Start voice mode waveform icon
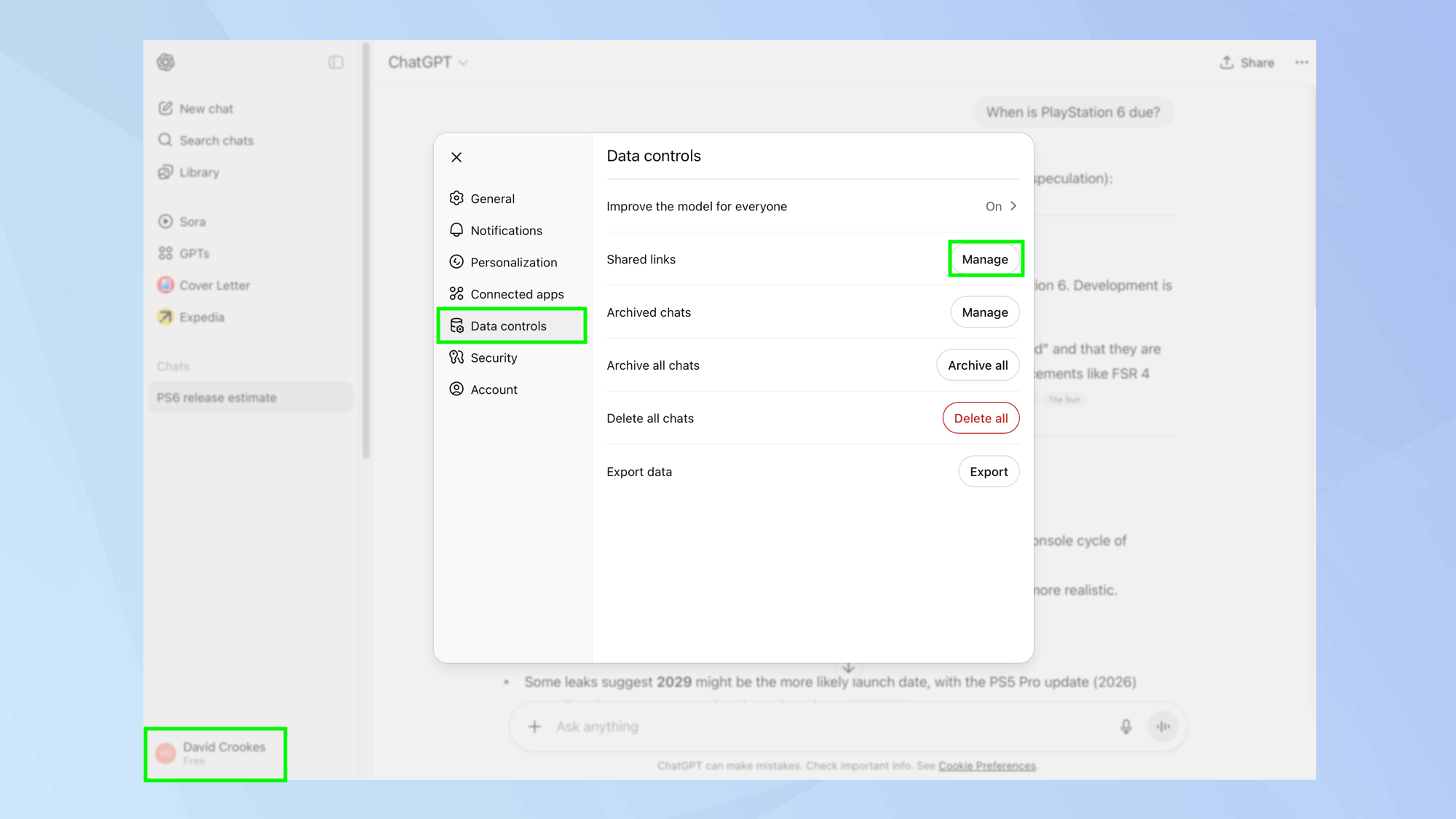Screen dimensions: 1456x819 (1163, 727)
